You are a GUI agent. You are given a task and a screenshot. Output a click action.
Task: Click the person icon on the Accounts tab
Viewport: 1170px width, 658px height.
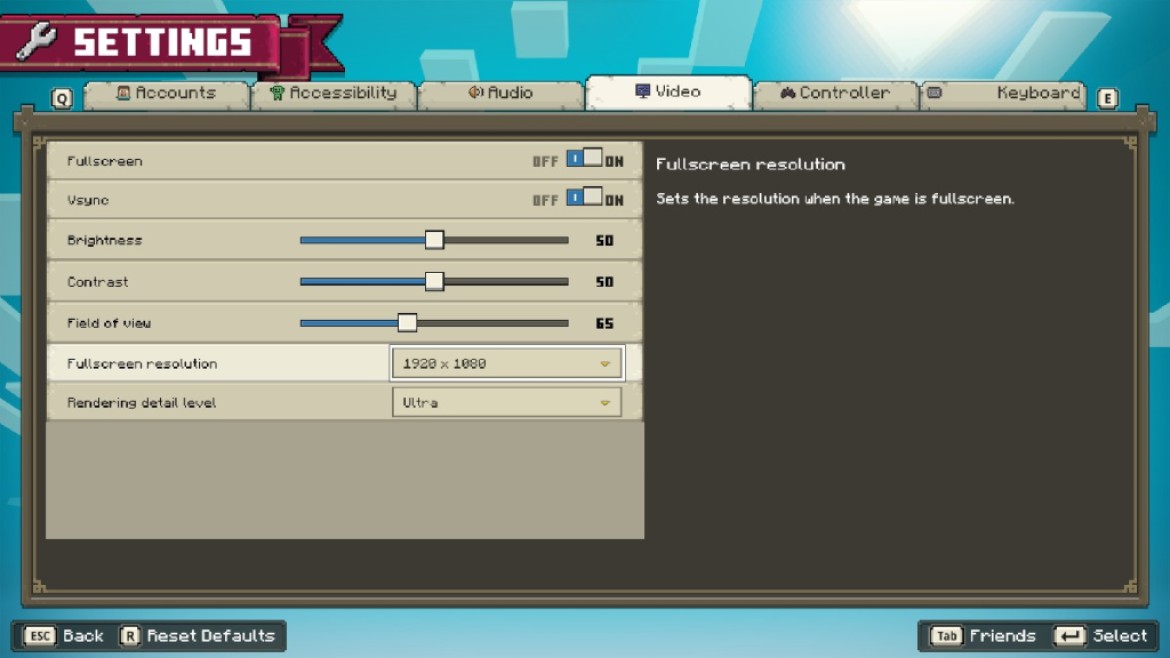(124, 93)
